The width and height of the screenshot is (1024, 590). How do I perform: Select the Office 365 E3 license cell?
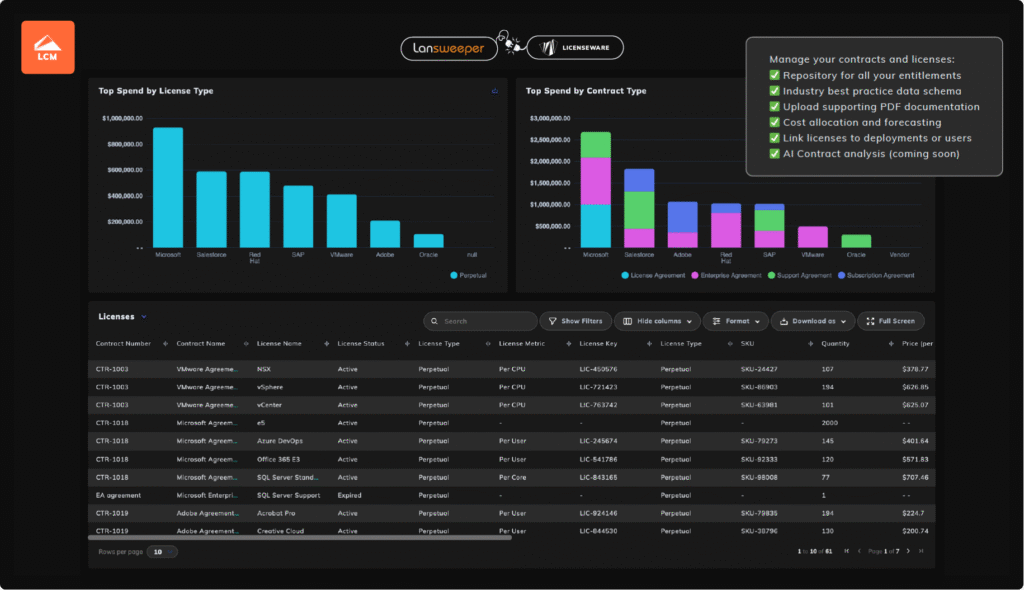[x=278, y=459]
